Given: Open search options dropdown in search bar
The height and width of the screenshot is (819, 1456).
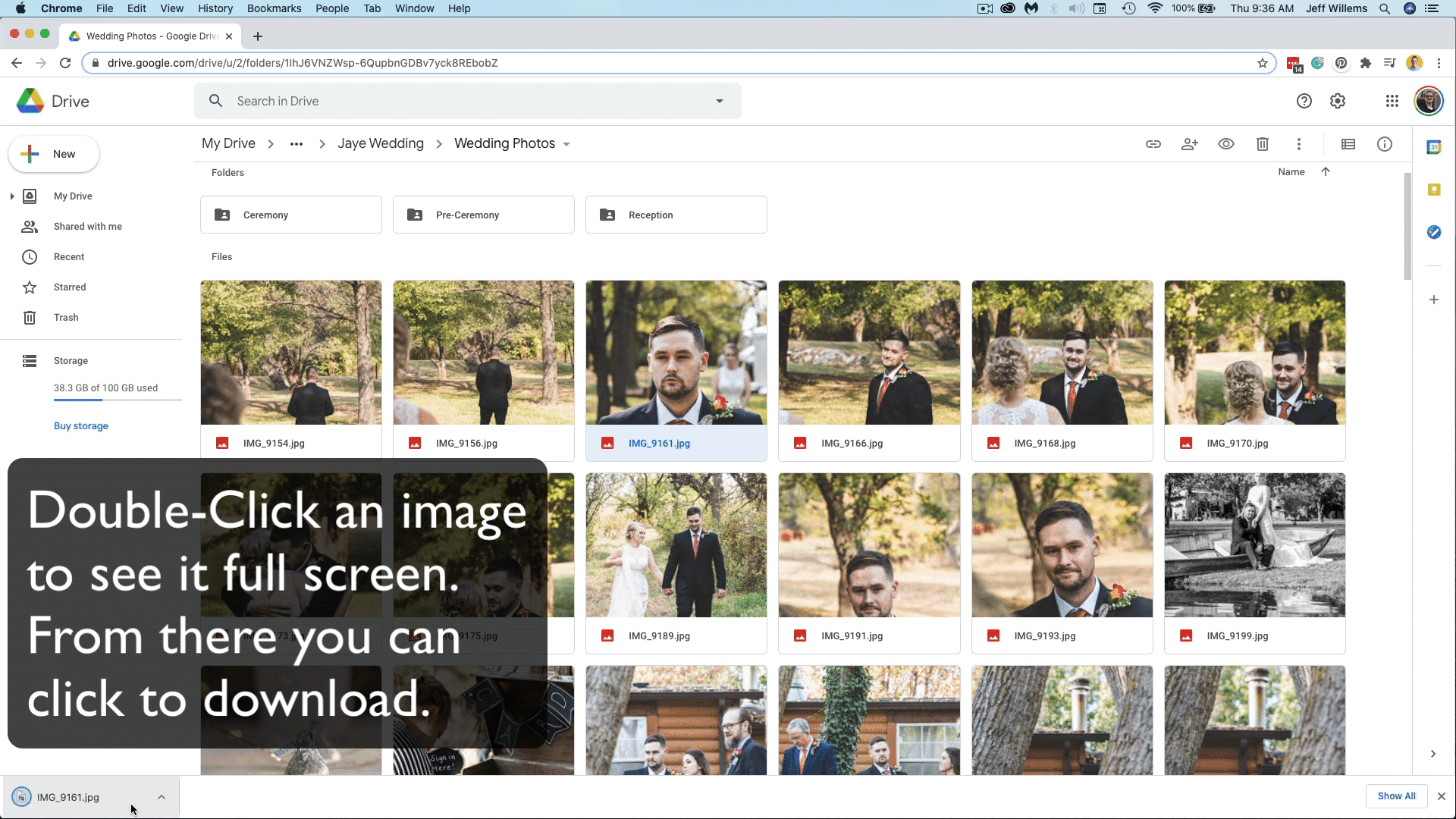Looking at the screenshot, I should (719, 101).
